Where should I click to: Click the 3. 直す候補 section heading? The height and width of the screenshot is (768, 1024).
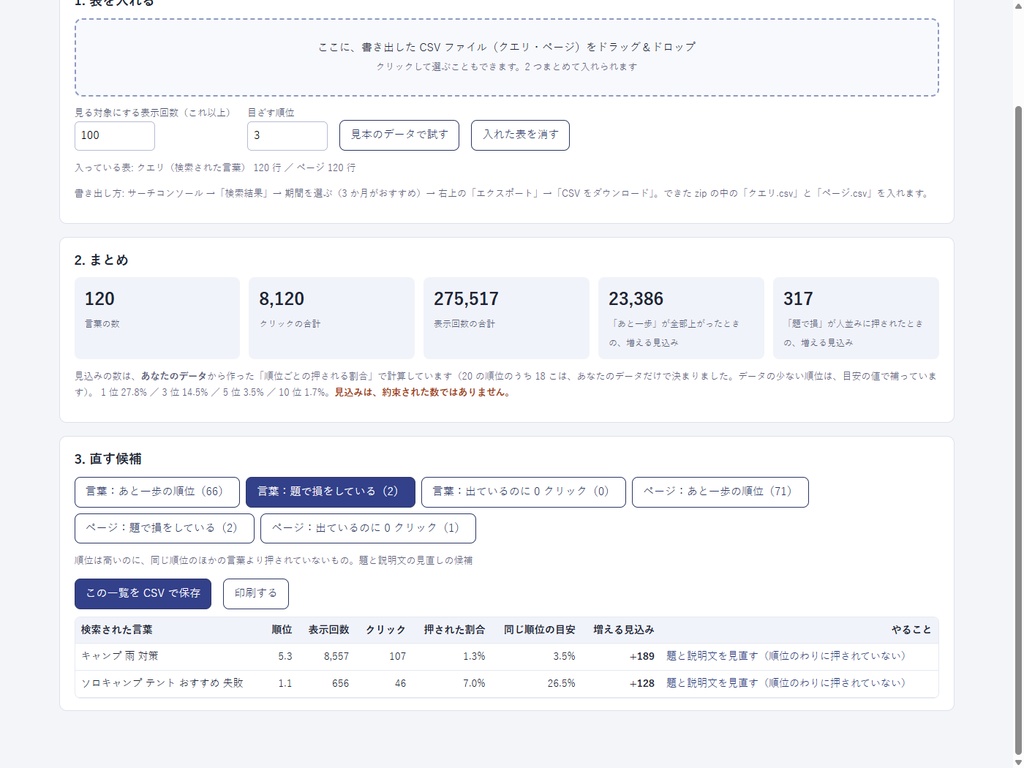click(108, 459)
